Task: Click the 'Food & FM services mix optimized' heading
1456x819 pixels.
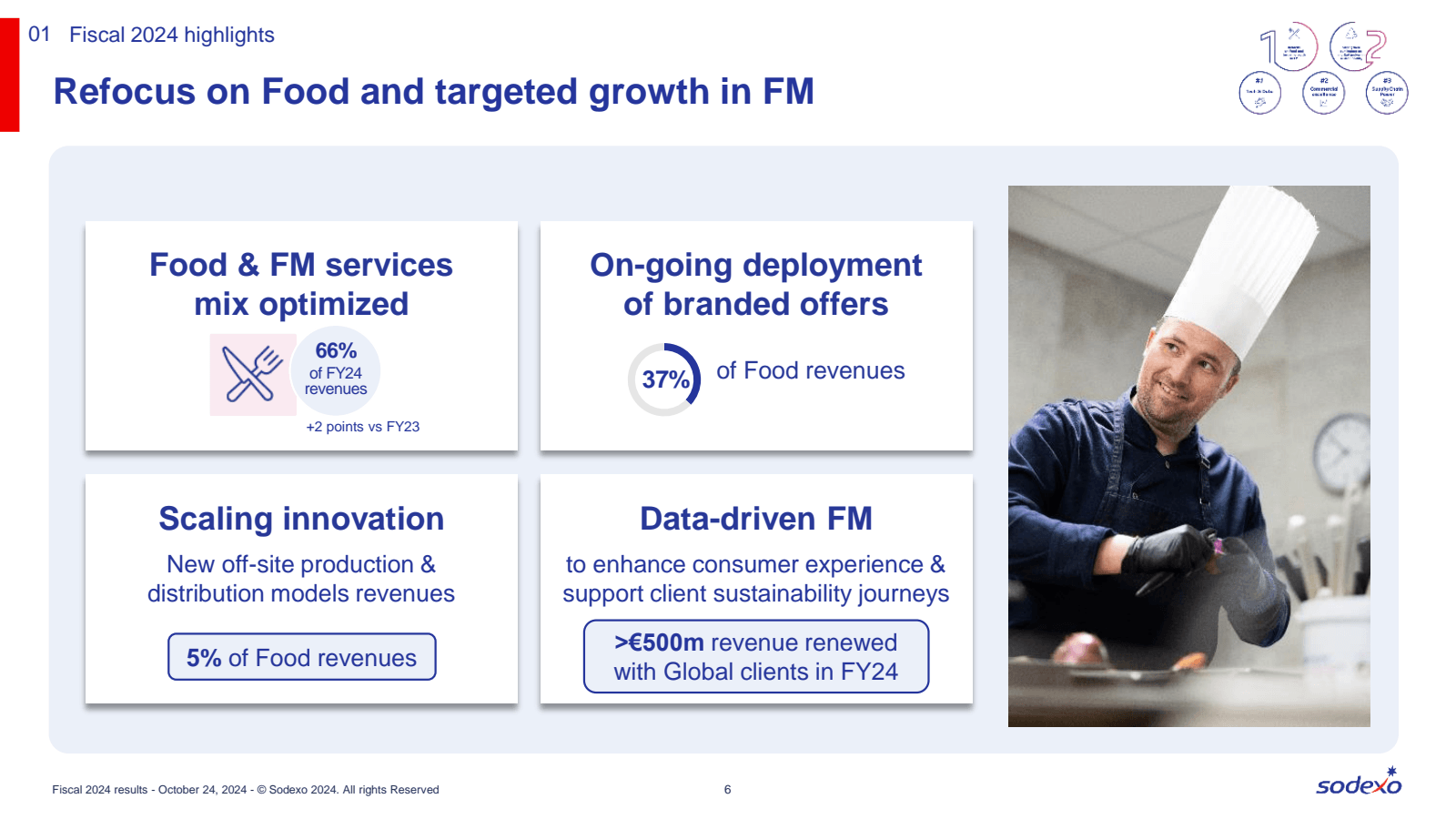Action: click(x=301, y=284)
